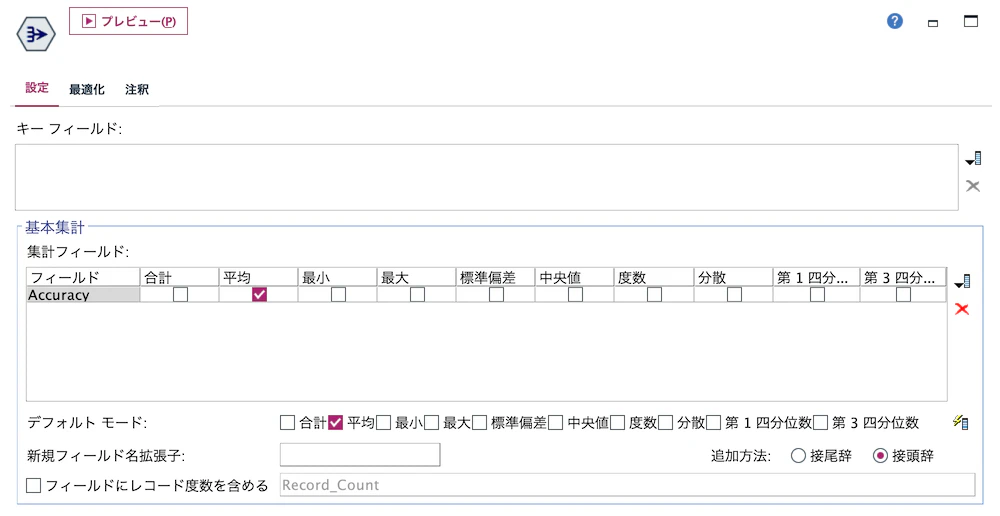Viewport: 1000px width, 516px height.
Task: Remove the Accuracy field with red X
Action: [x=962, y=309]
